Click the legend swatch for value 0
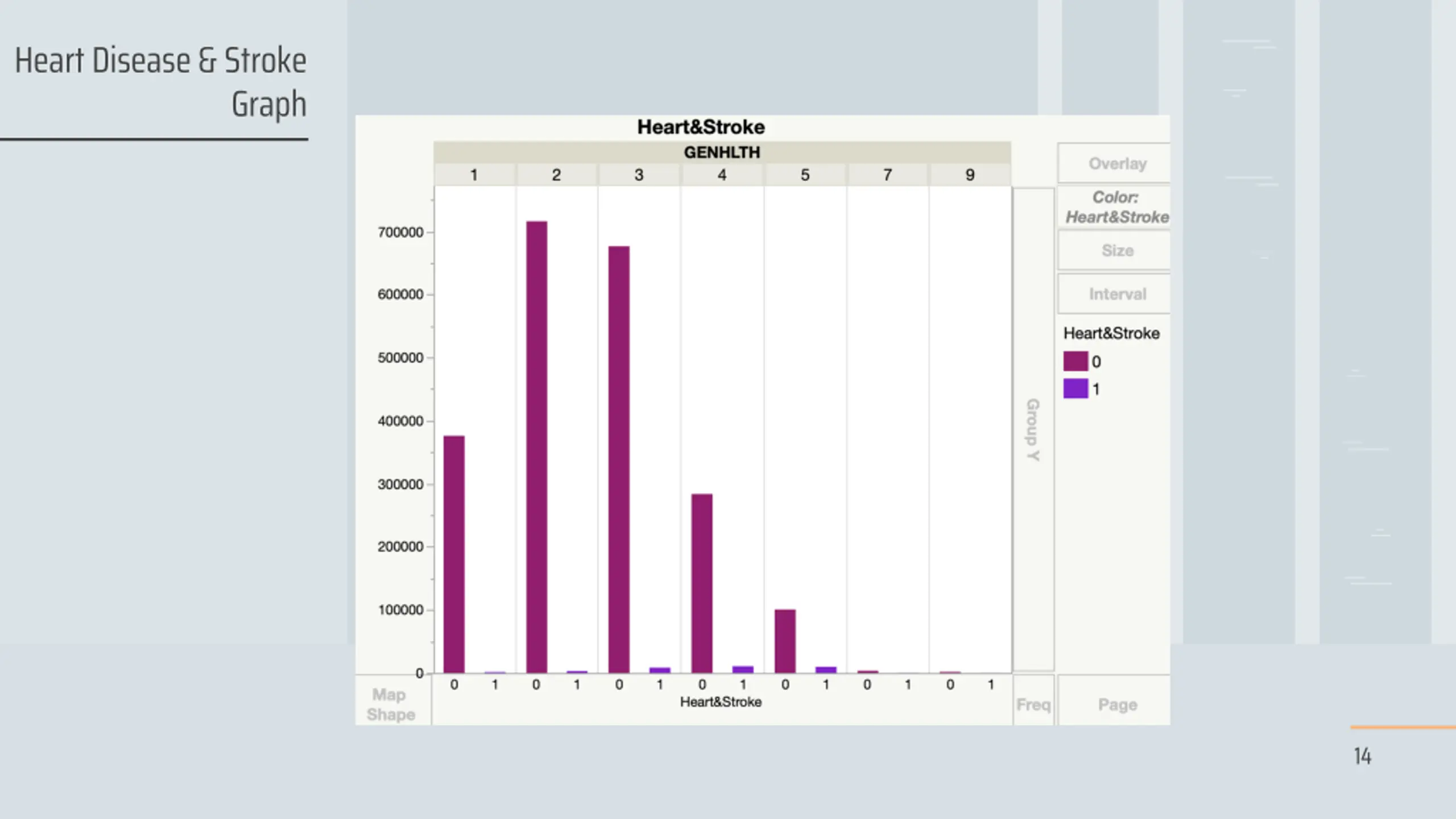Image resolution: width=1456 pixels, height=819 pixels. (x=1075, y=362)
